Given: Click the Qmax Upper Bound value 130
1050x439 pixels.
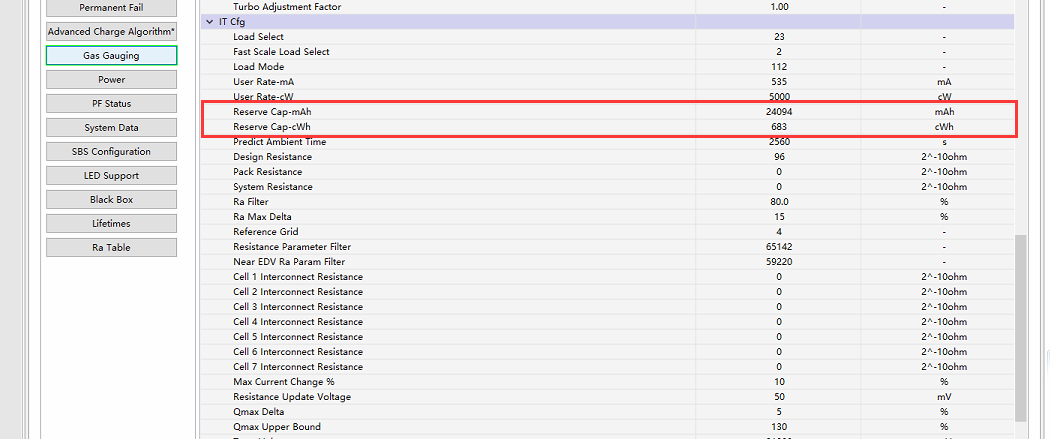Looking at the screenshot, I should (778, 426).
